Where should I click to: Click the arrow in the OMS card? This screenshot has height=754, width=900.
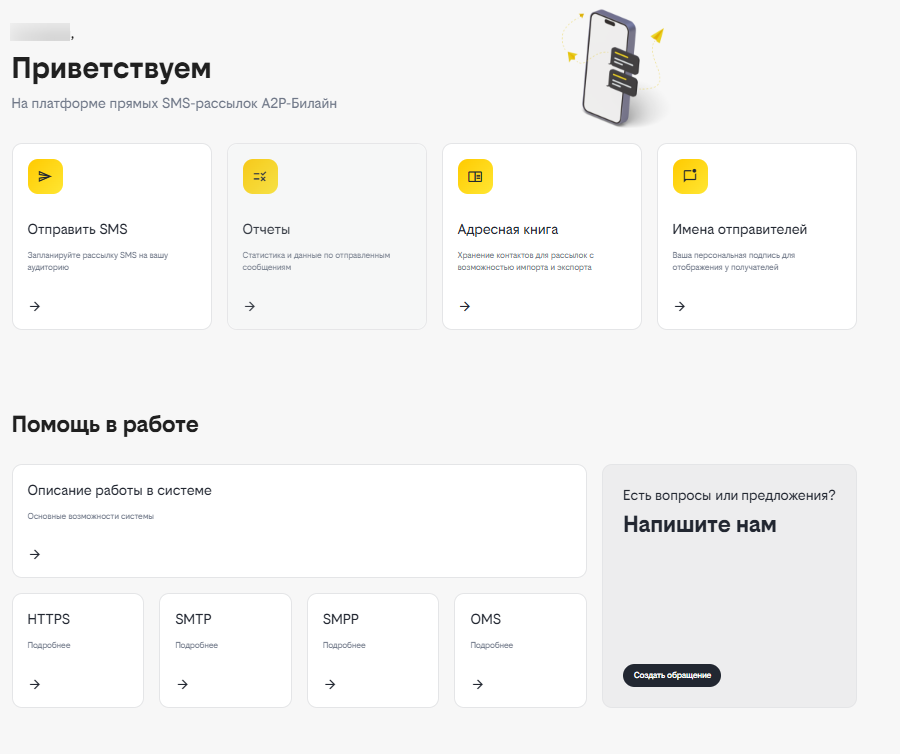(x=478, y=684)
